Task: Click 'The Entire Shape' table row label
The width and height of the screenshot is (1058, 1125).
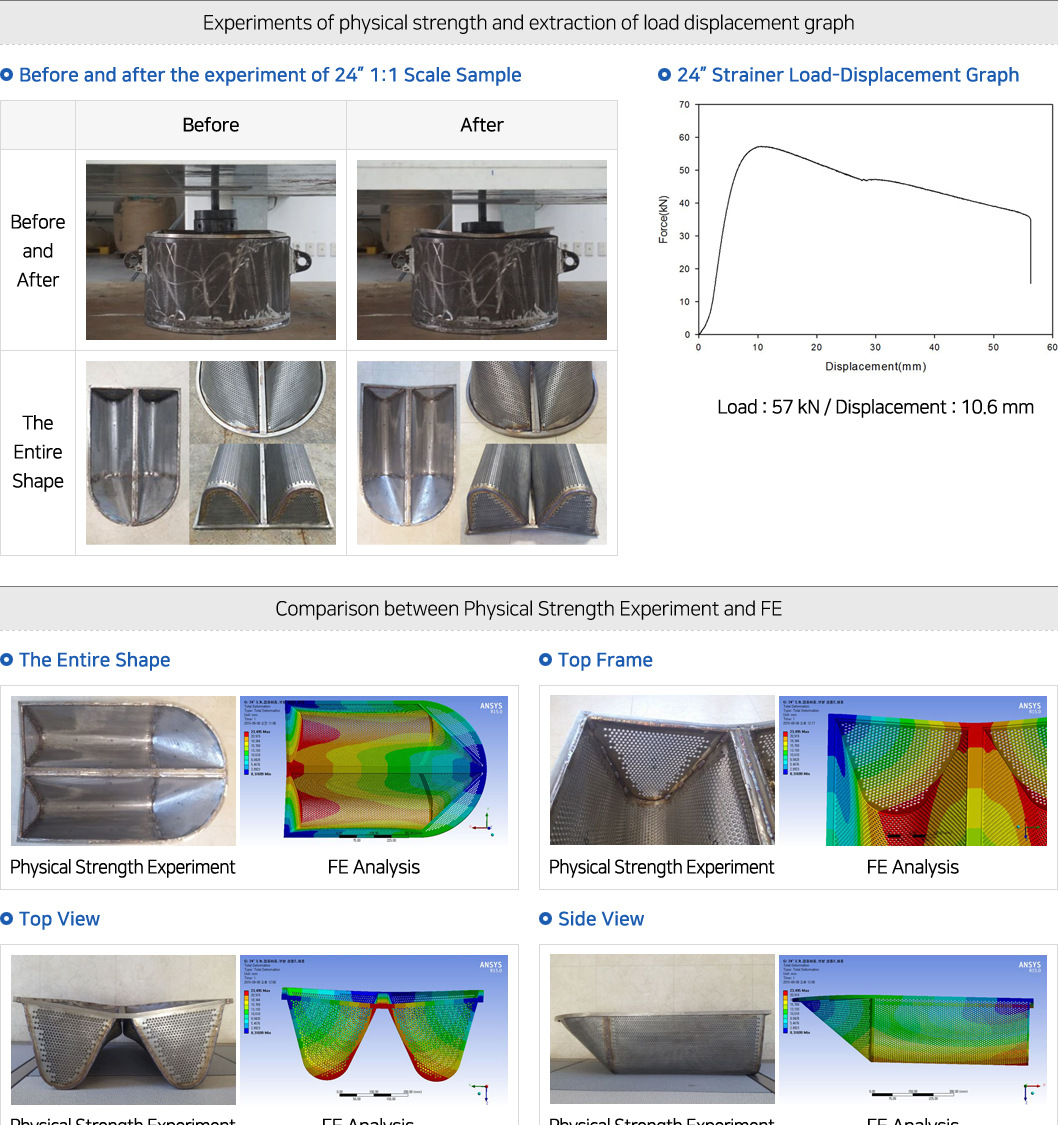Action: coord(38,452)
